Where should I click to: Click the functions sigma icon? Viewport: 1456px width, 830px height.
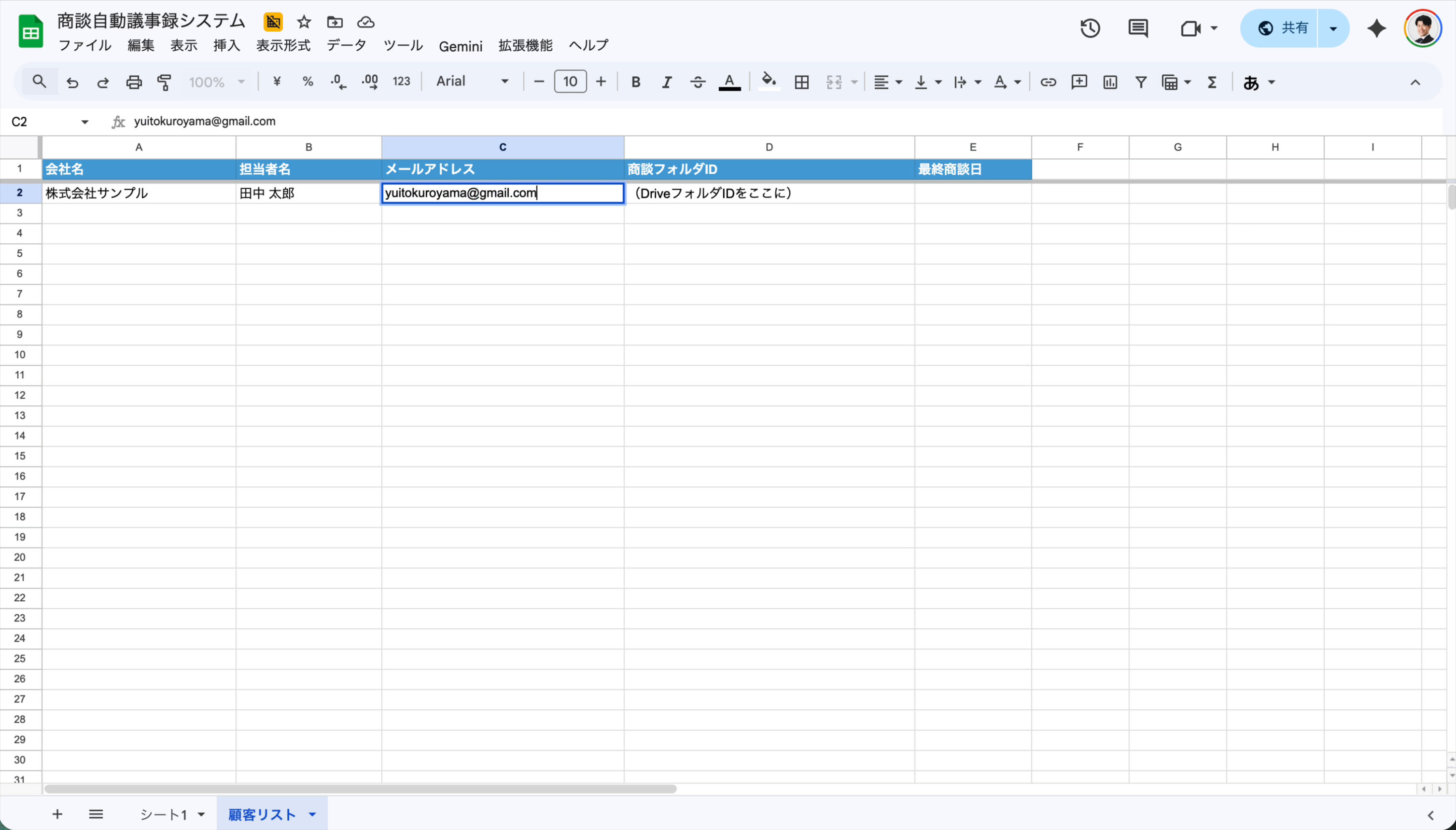[x=1212, y=82]
